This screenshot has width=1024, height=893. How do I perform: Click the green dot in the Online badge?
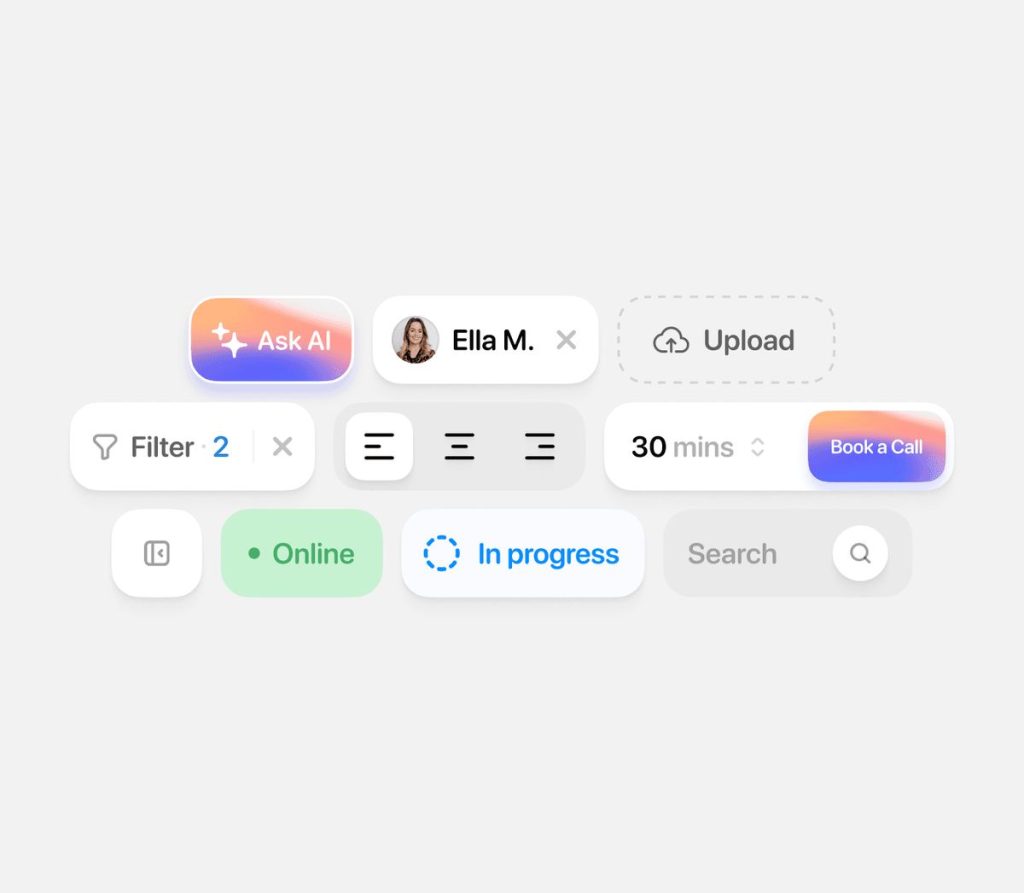click(x=254, y=553)
